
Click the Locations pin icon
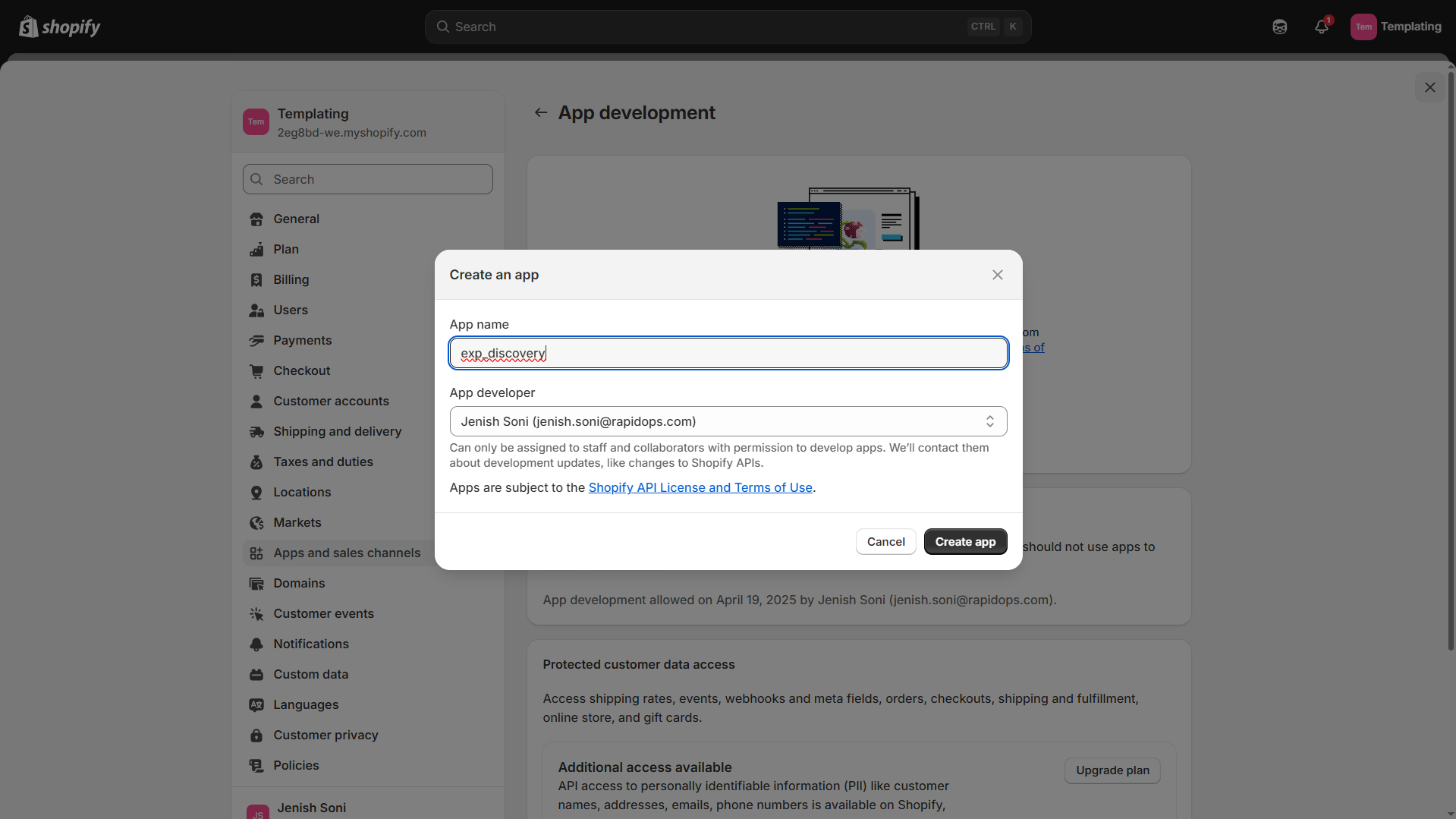coord(256,492)
